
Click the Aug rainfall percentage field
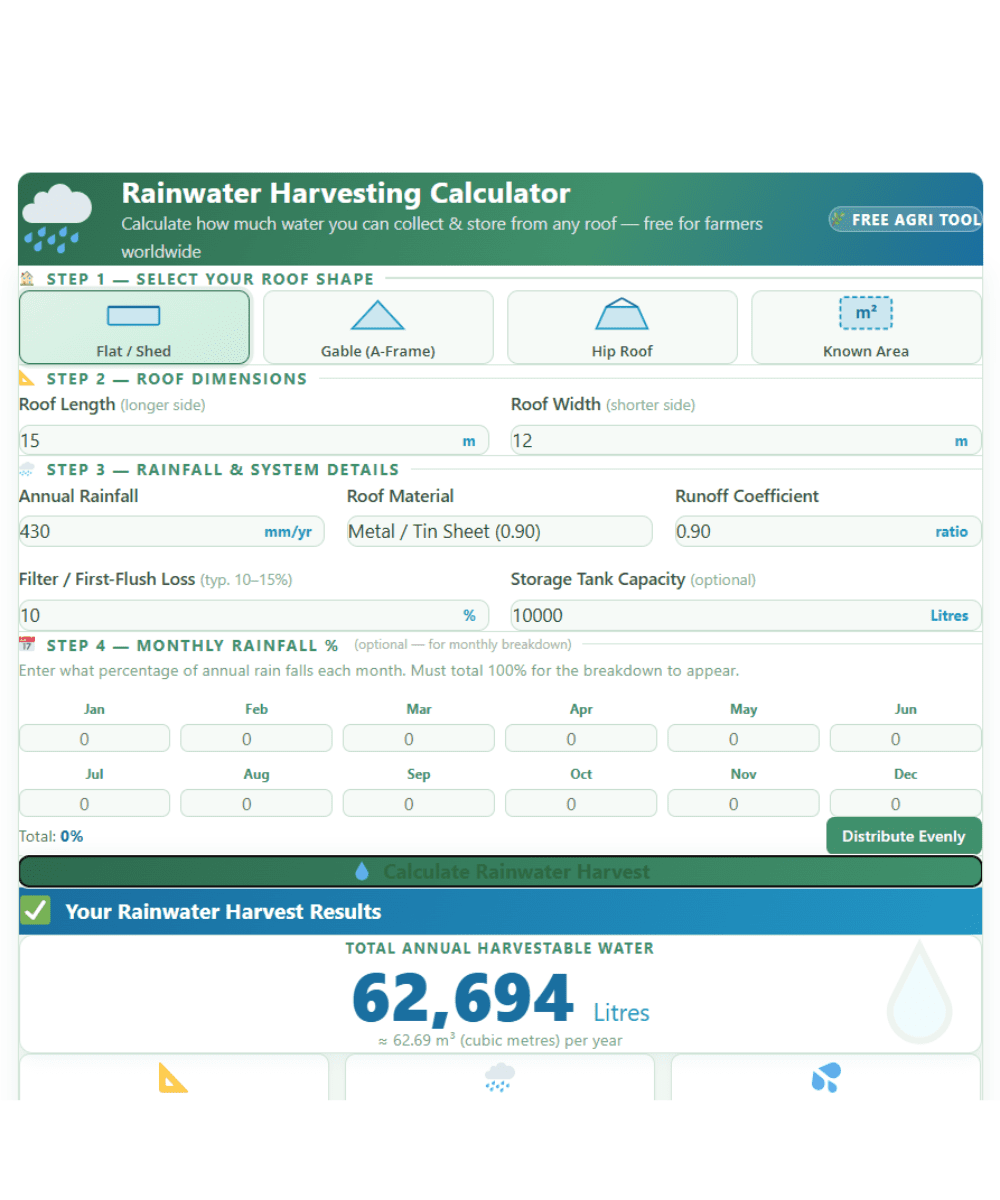(256, 804)
